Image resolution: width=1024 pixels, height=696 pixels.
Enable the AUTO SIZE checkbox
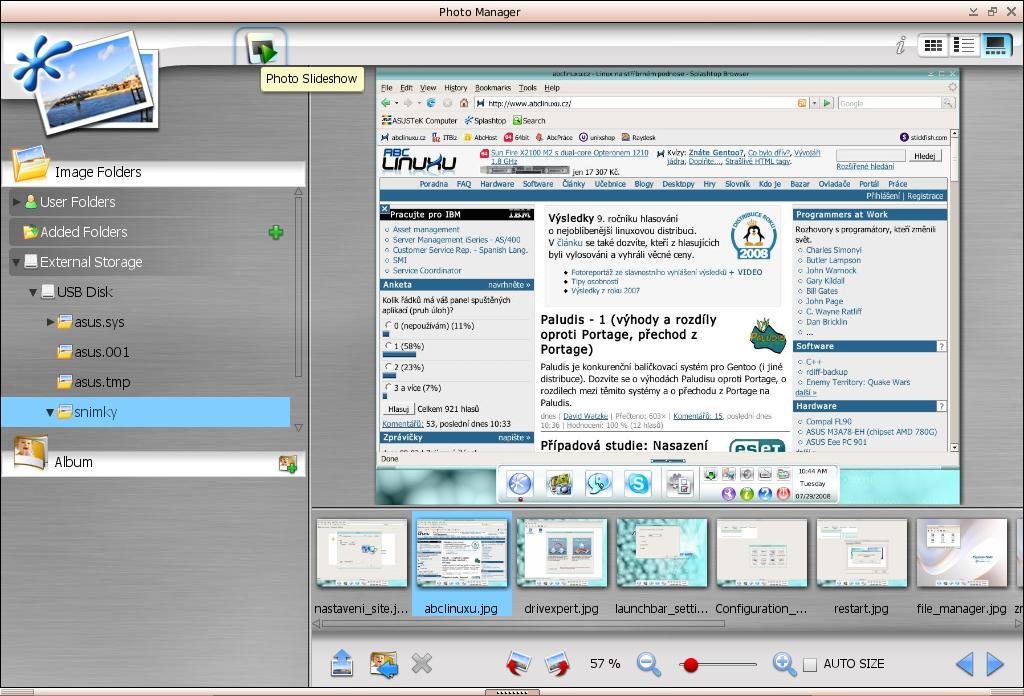[x=810, y=665]
